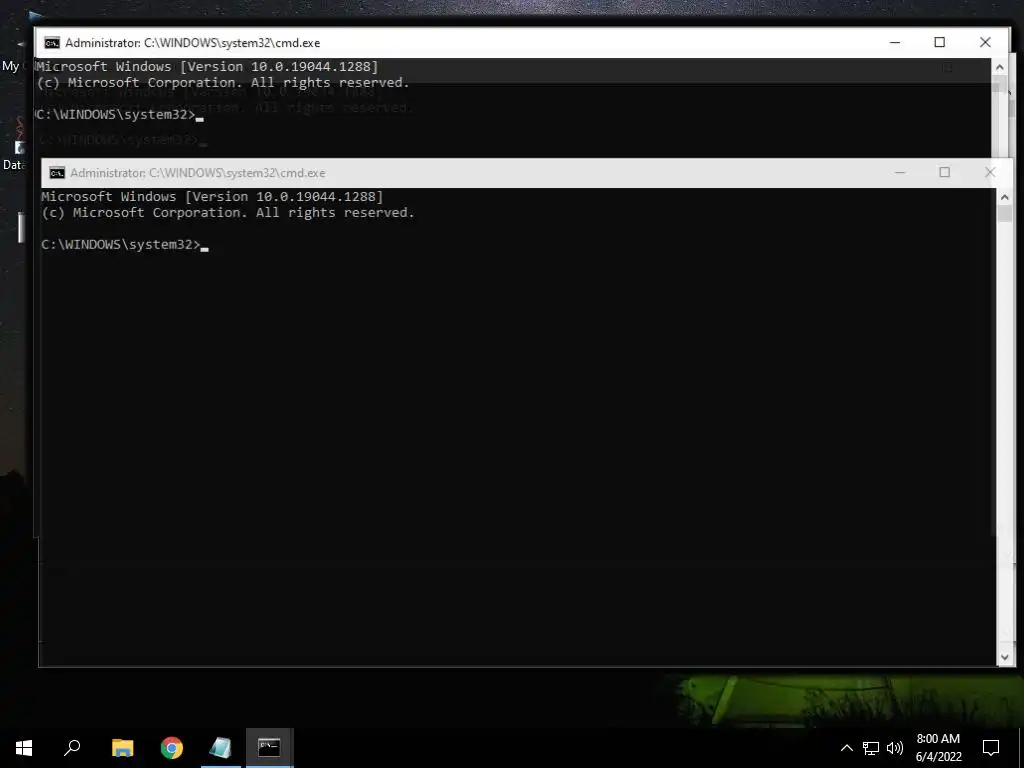Image resolution: width=1024 pixels, height=768 pixels.
Task: Open the clock showing 8:00 AM
Action: pos(938,748)
